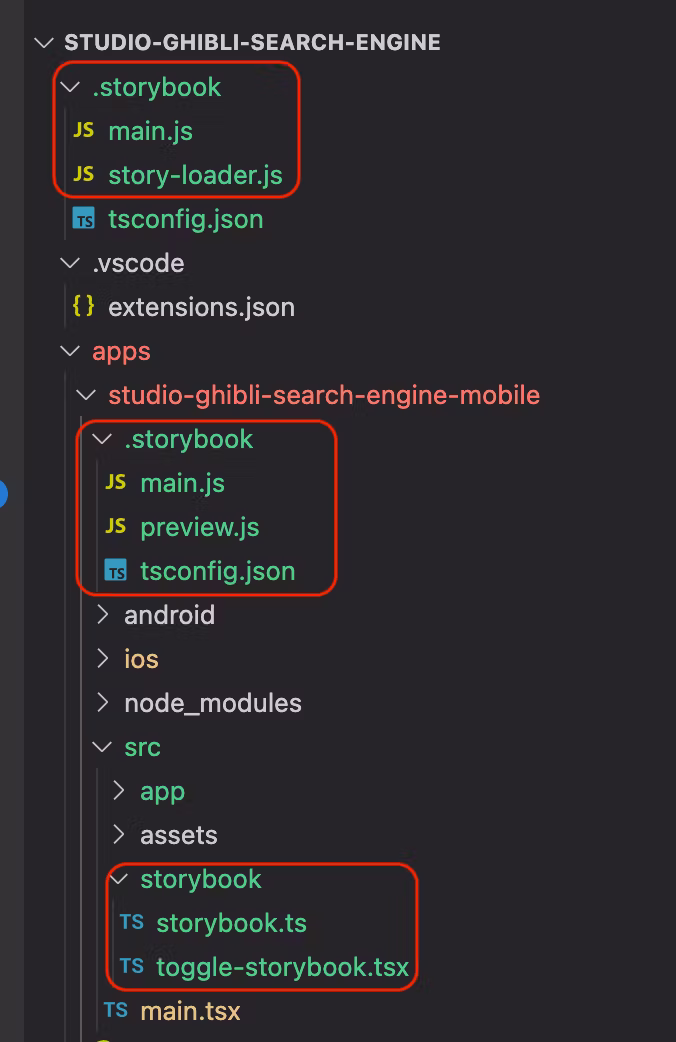The height and width of the screenshot is (1042, 676).
Task: Open the blue badge at left edge
Action: pos(3,493)
